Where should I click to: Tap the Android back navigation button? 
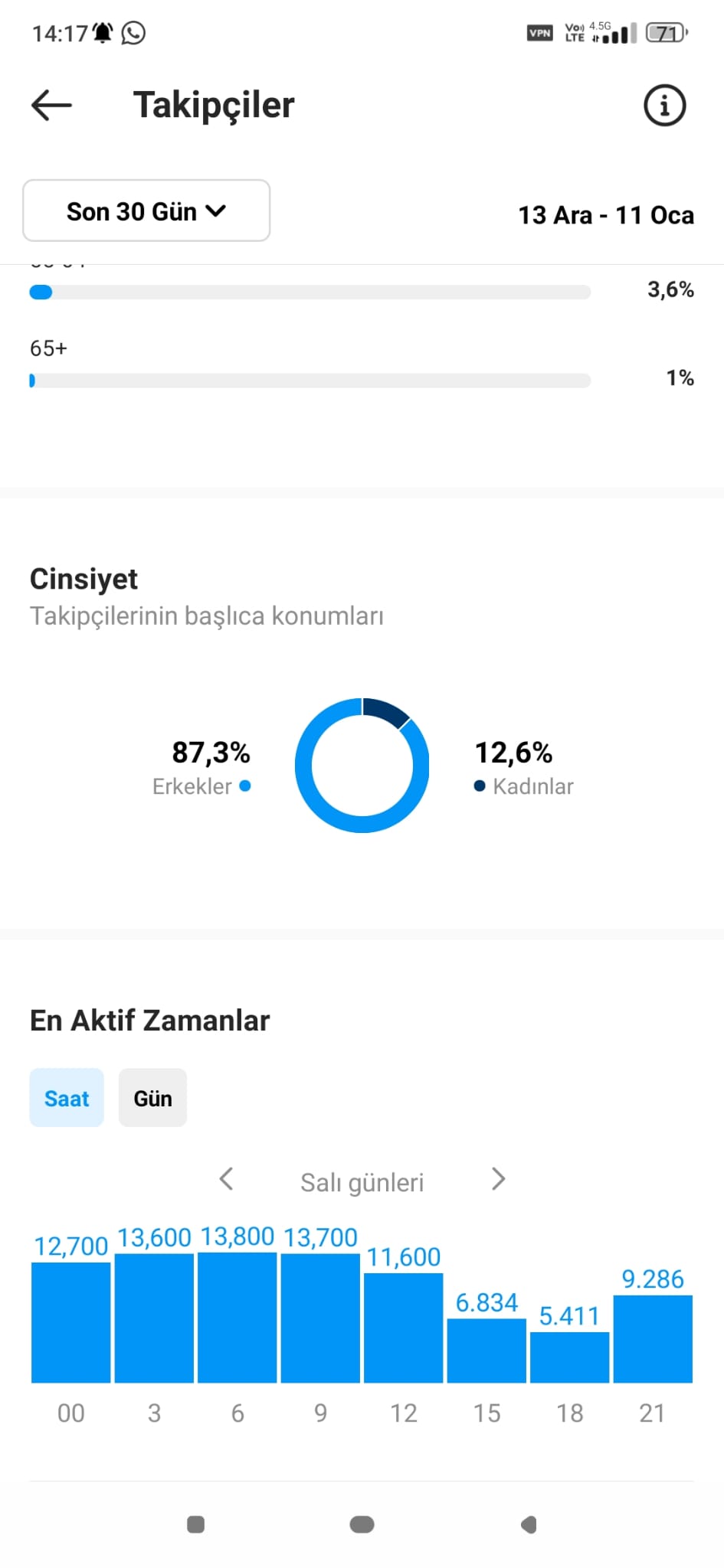pyautogui.click(x=528, y=1524)
